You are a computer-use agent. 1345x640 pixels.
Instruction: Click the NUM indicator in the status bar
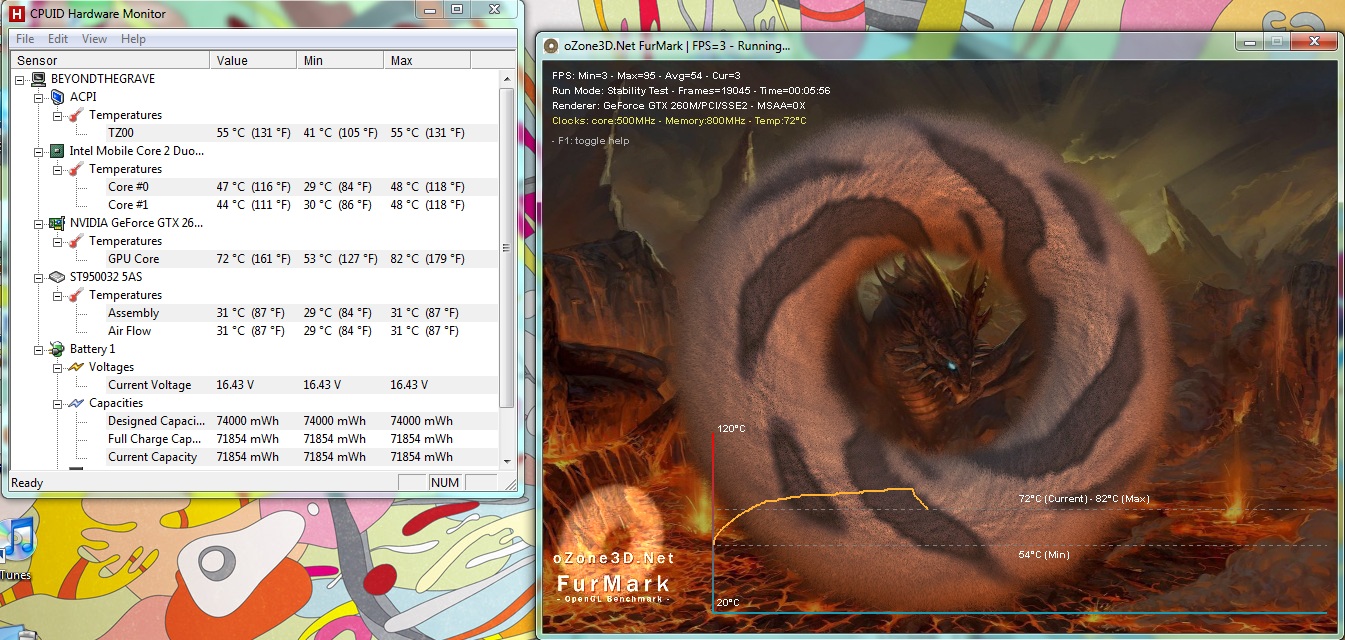[444, 483]
